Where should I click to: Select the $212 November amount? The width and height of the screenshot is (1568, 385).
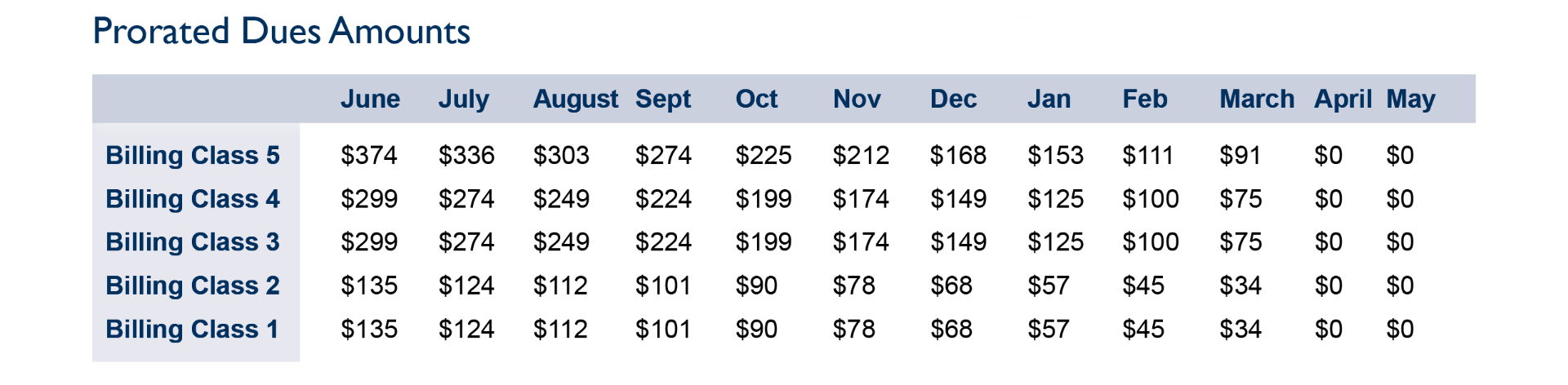pos(861,155)
